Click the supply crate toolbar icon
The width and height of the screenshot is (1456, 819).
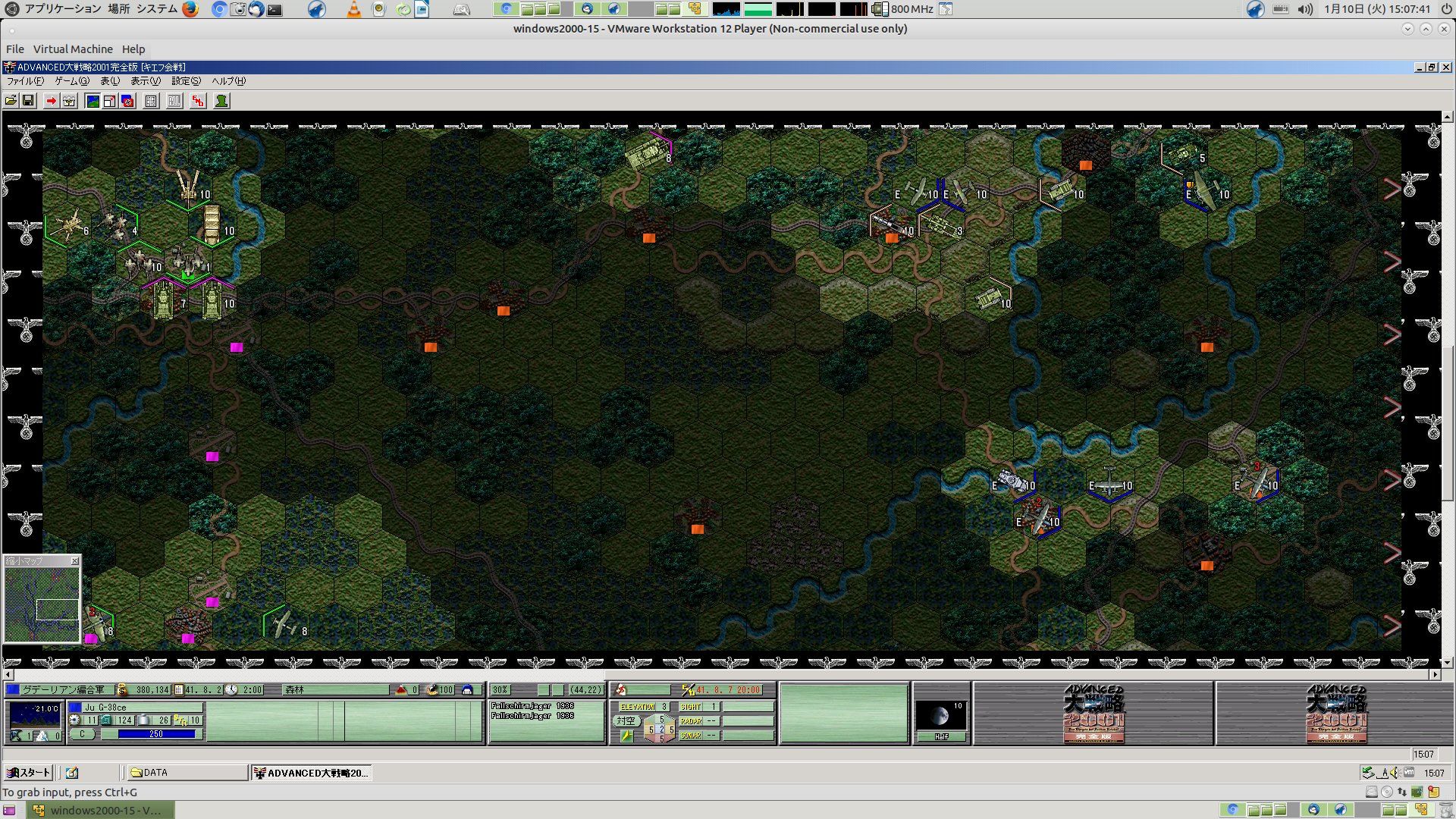[x=69, y=101]
